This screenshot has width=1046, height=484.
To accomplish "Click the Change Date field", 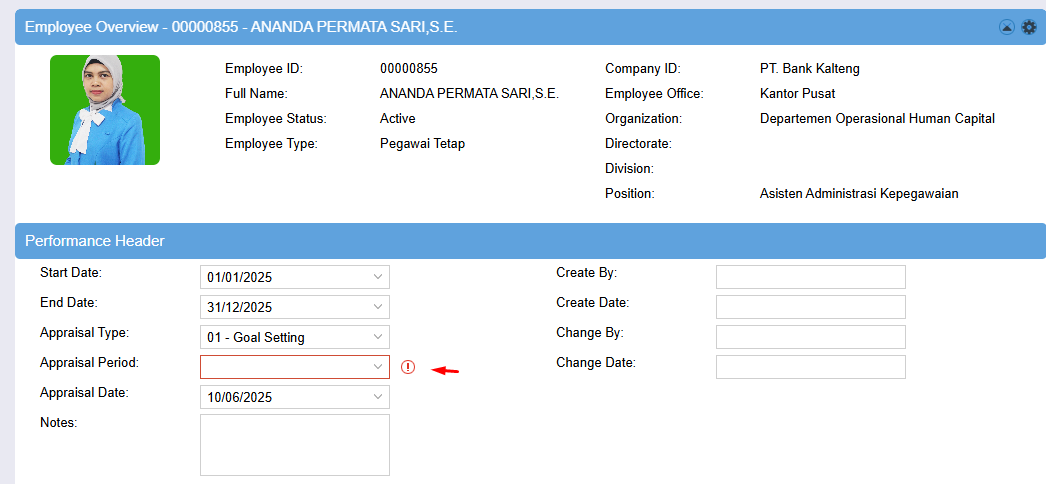I will point(811,367).
